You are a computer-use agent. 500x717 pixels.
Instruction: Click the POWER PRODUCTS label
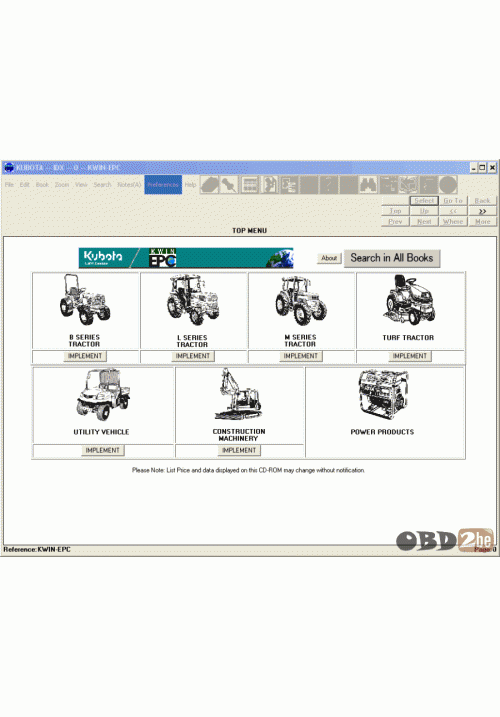382,432
